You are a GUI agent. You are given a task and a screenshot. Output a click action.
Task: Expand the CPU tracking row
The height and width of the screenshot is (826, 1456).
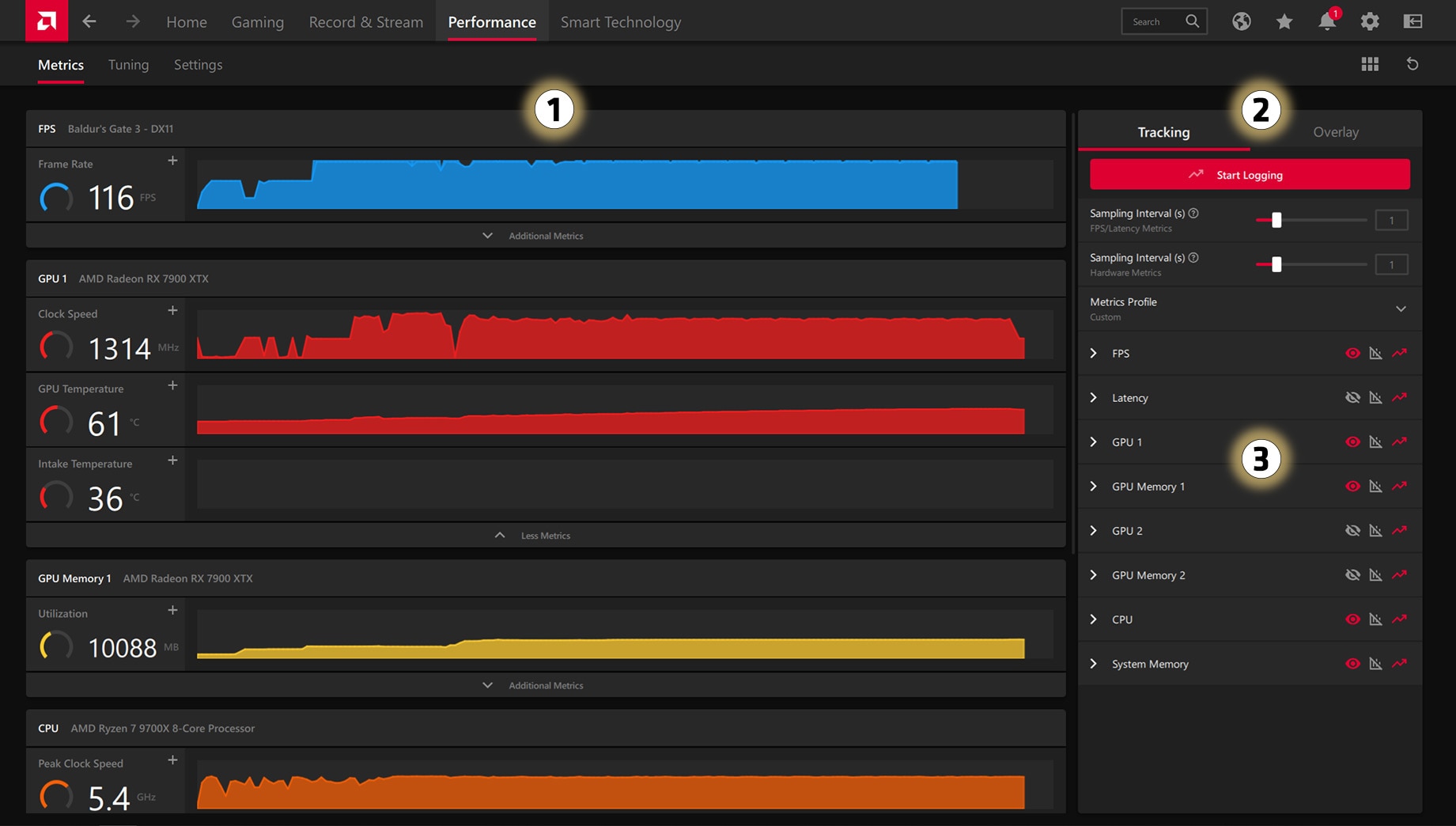pos(1094,619)
